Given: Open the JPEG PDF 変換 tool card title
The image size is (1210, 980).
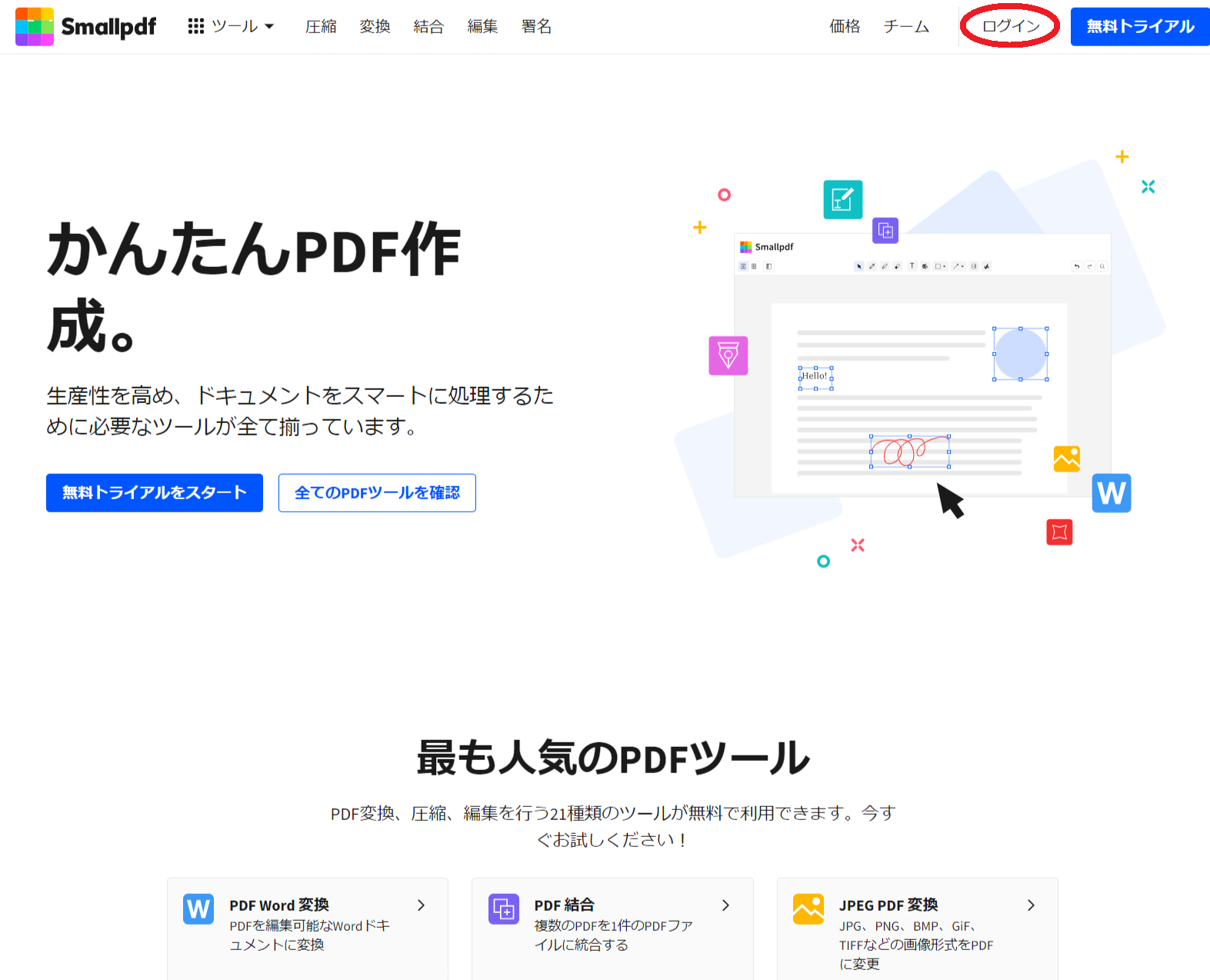Looking at the screenshot, I should pos(888,905).
